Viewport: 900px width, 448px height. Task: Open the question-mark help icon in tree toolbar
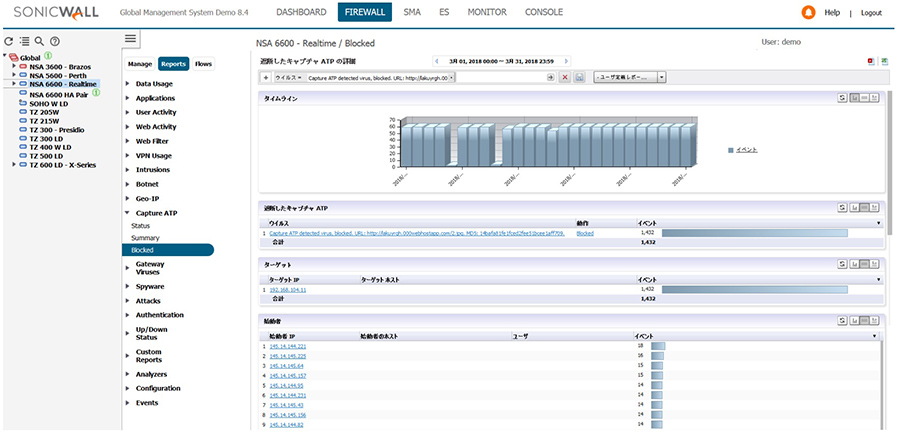click(x=55, y=41)
